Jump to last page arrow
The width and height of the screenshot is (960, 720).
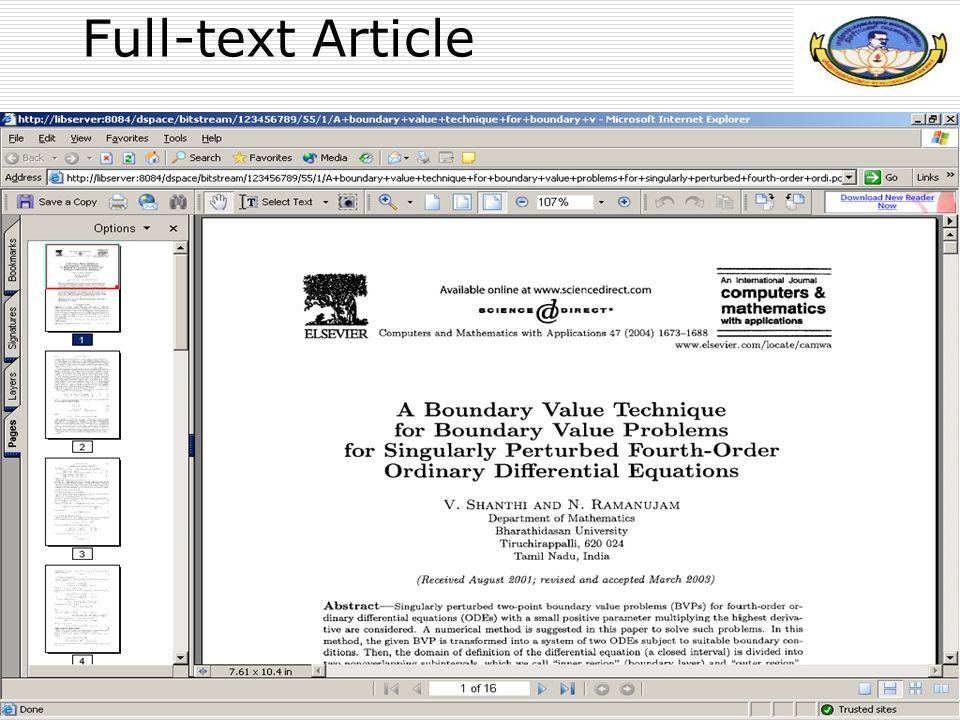(567, 689)
